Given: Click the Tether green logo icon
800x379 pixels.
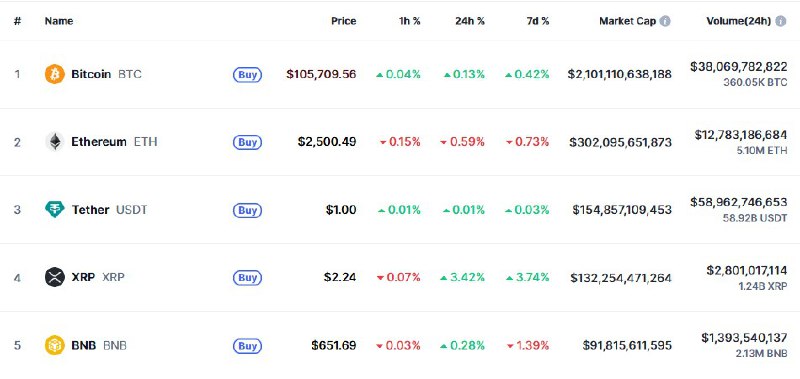Looking at the screenshot, I should [x=55, y=210].
